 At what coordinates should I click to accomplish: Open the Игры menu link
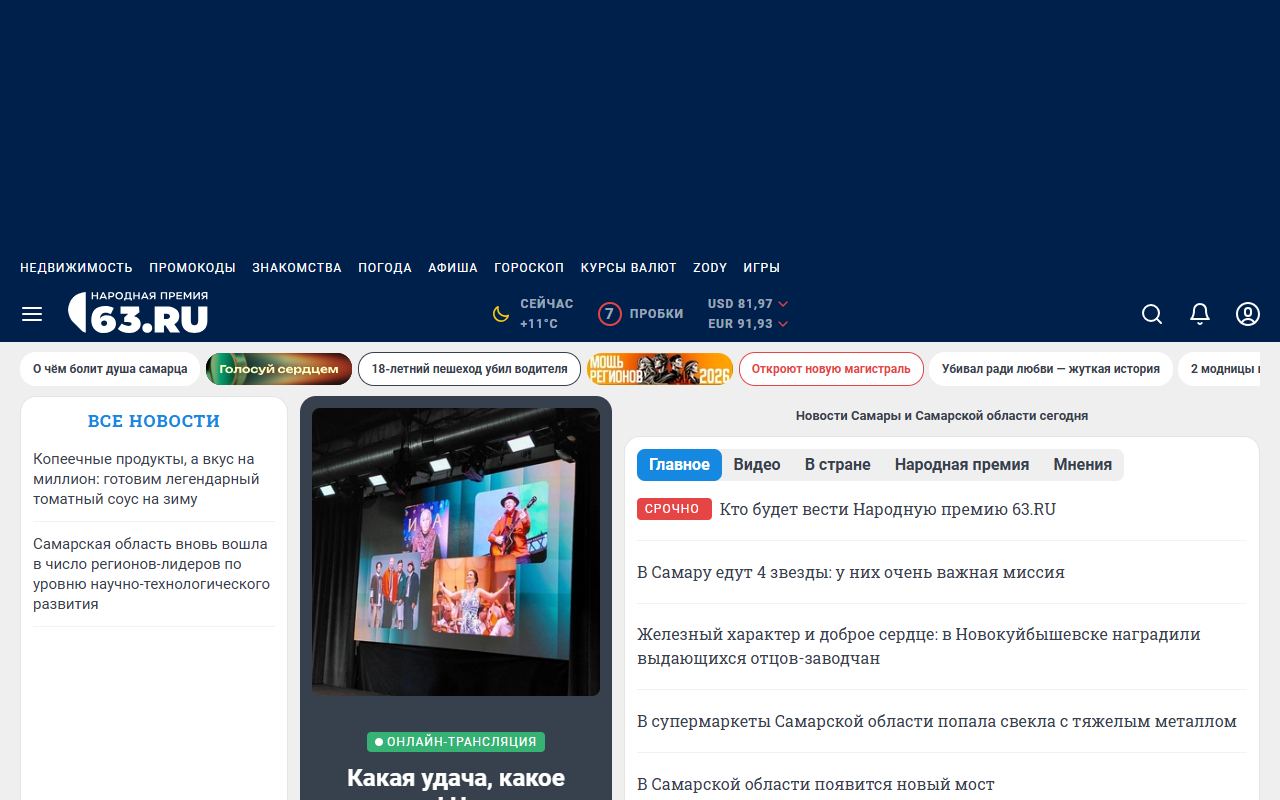761,268
